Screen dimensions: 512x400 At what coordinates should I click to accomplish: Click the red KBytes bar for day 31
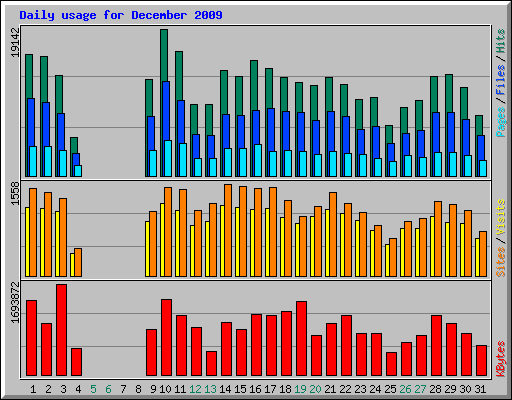(481, 360)
